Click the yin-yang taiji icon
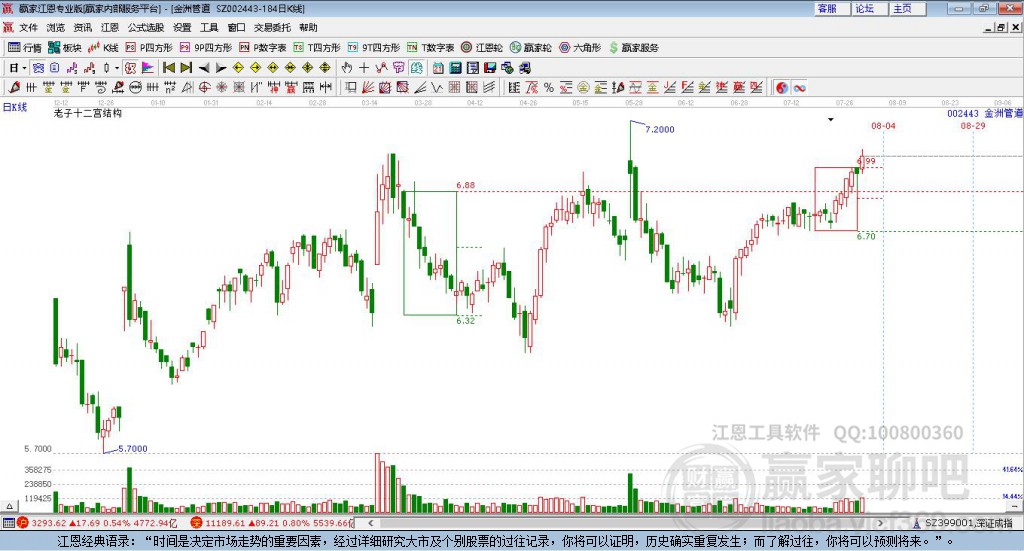This screenshot has width=1024, height=551. pyautogui.click(x=782, y=87)
